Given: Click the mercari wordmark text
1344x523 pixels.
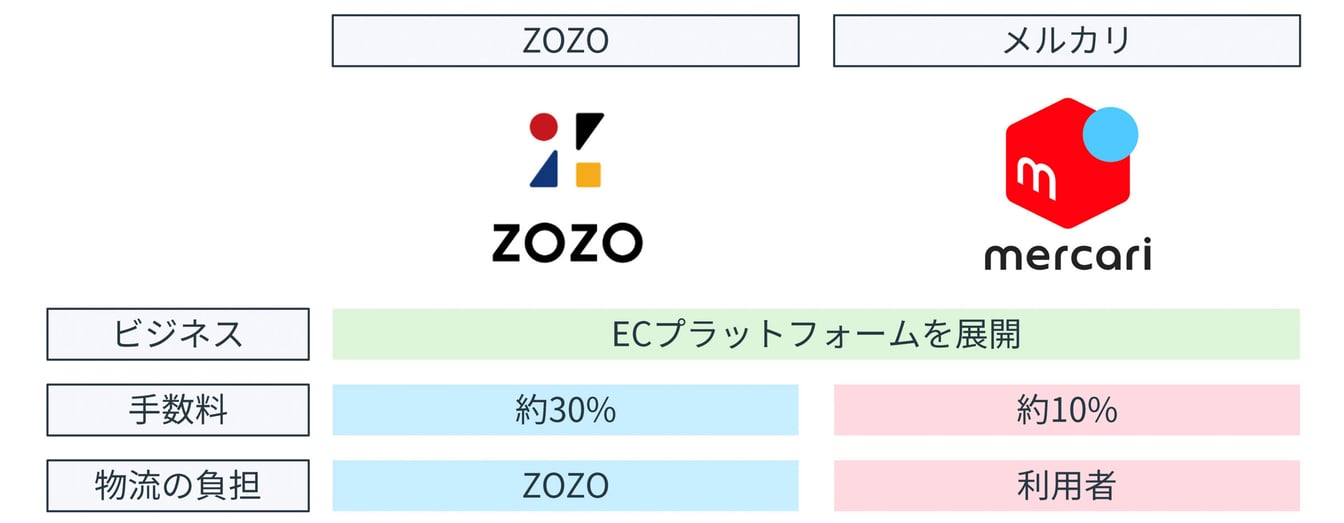Looking at the screenshot, I should [x=1067, y=254].
